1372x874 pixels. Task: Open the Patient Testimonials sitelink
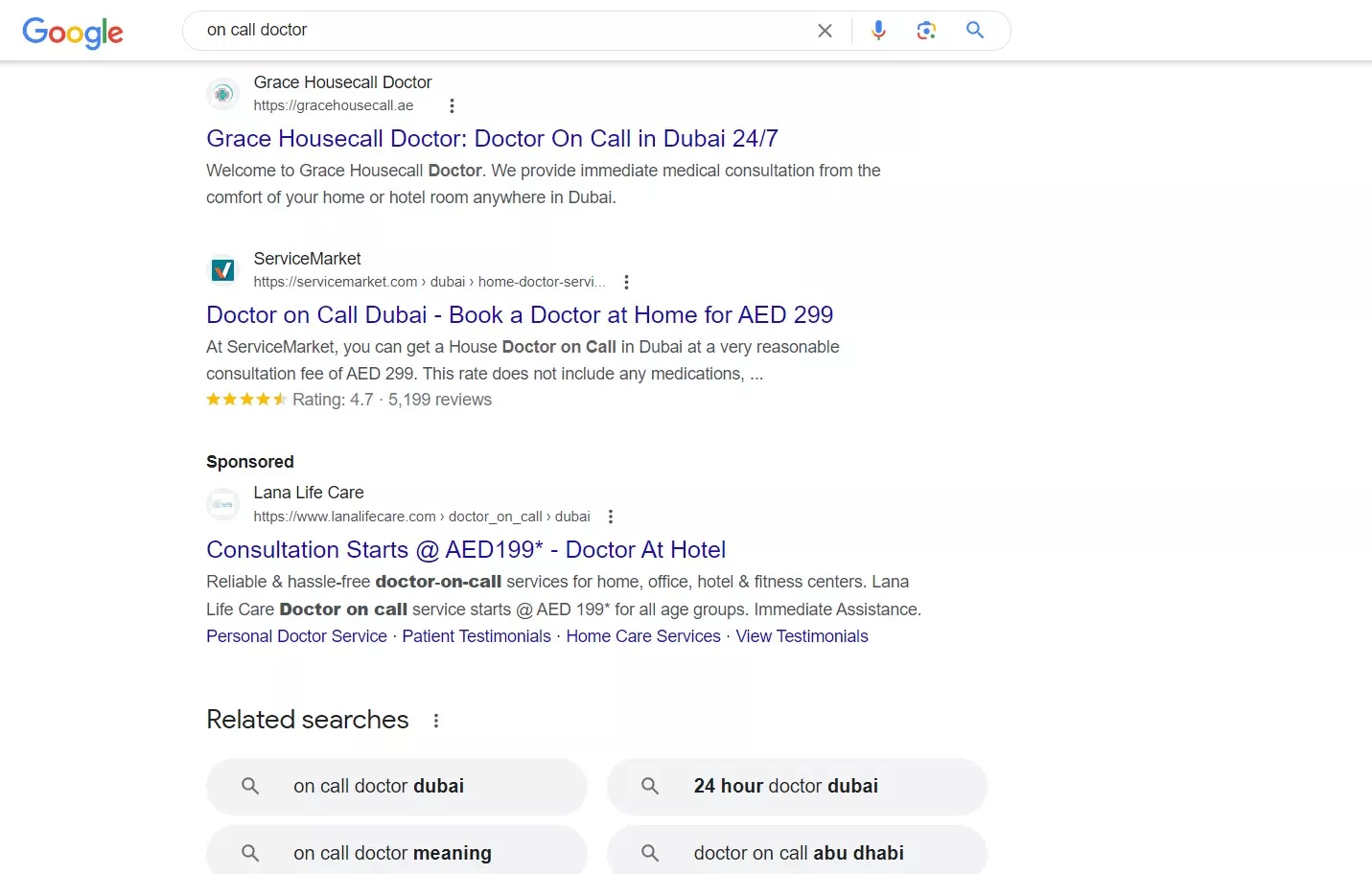(477, 636)
